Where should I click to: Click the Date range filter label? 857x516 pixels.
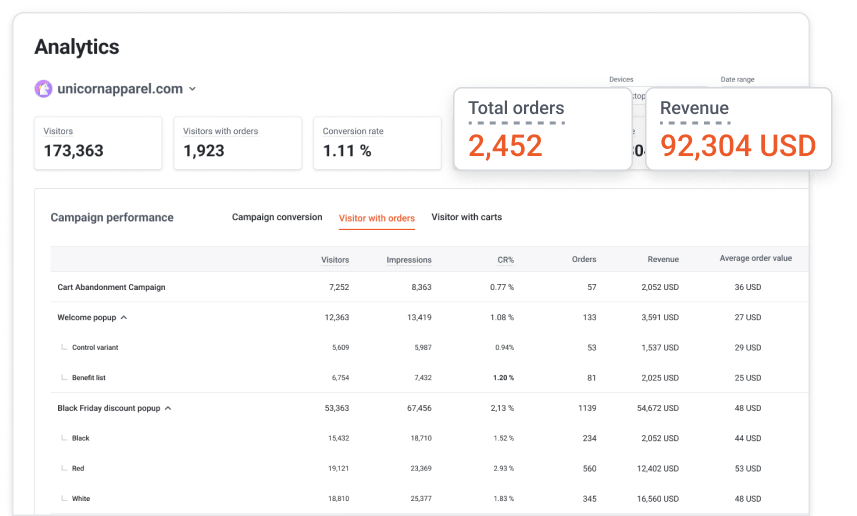(x=737, y=79)
